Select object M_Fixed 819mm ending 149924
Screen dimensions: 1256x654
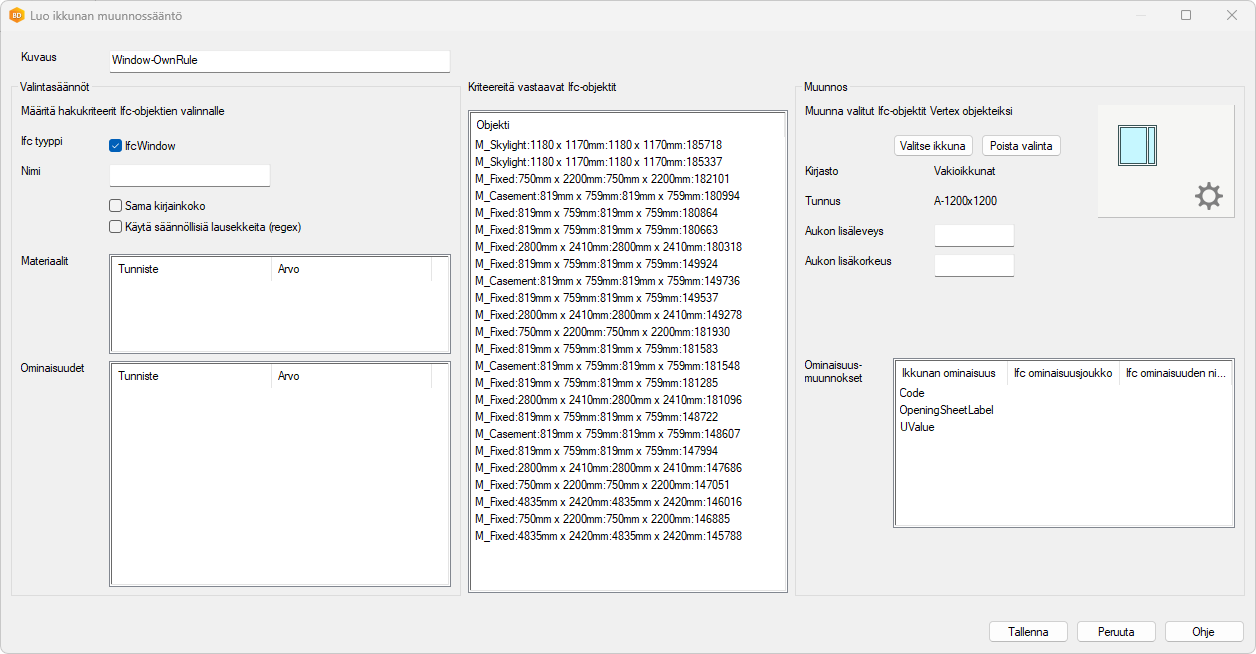pos(596,264)
